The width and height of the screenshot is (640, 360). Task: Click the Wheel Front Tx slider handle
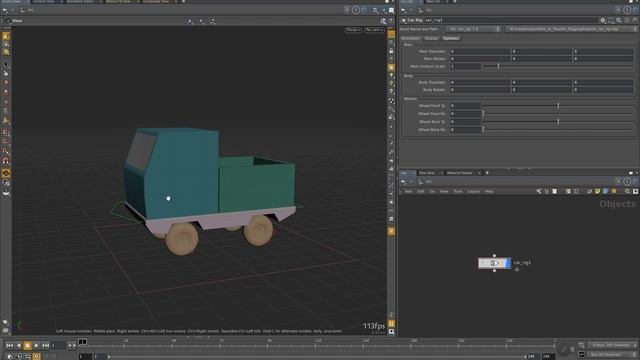558,106
